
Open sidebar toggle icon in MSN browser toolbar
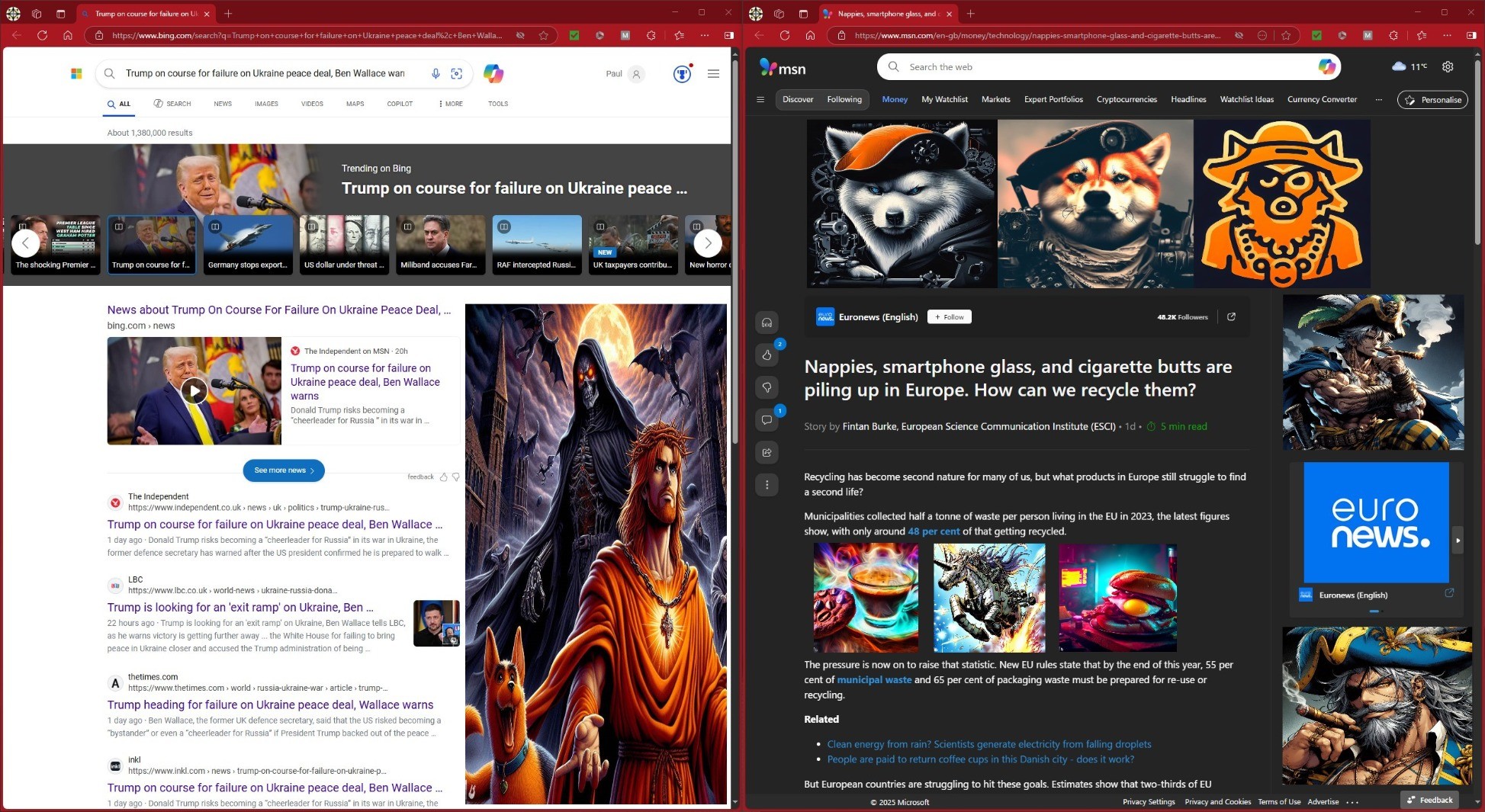point(1471,35)
